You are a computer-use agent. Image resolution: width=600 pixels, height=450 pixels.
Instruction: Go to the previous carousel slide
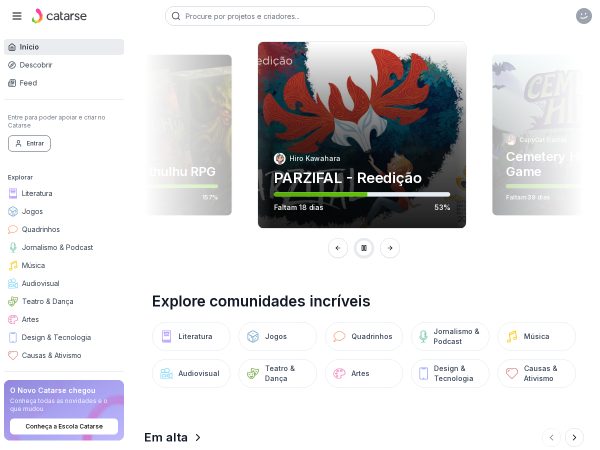point(338,248)
